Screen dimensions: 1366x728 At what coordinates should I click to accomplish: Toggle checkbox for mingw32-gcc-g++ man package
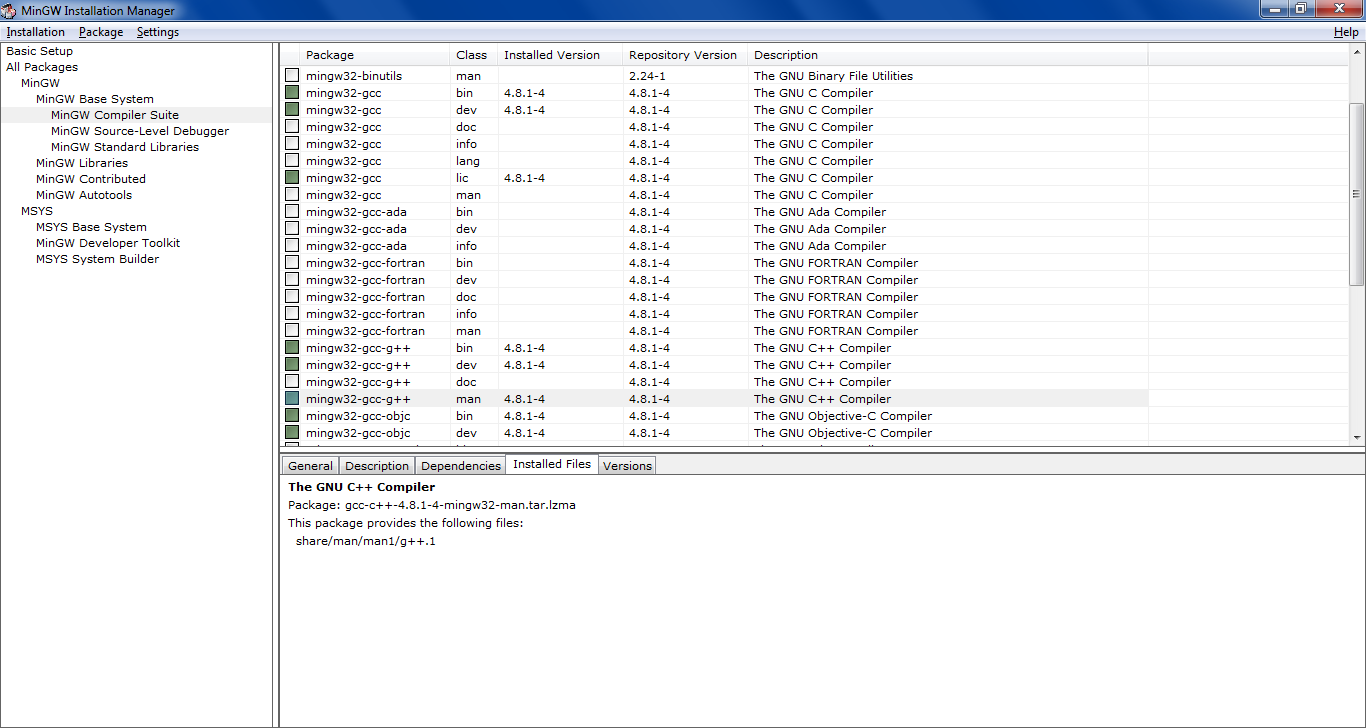point(292,399)
